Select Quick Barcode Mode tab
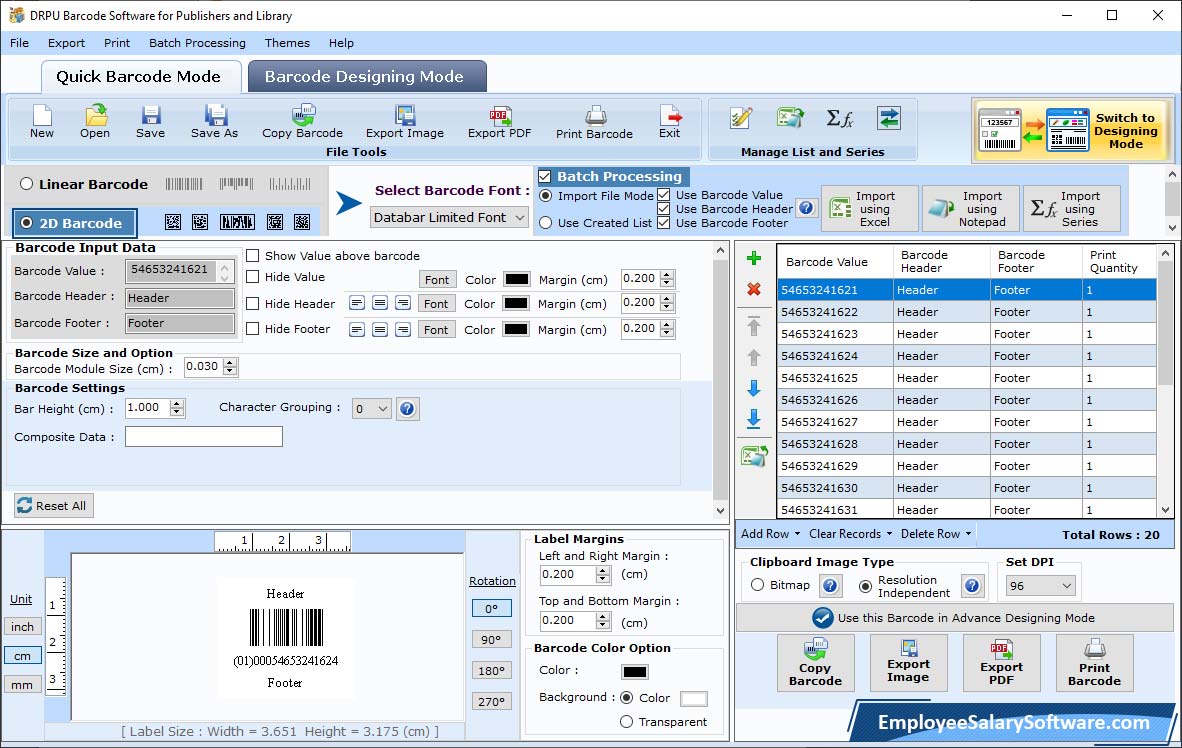 pos(140,76)
